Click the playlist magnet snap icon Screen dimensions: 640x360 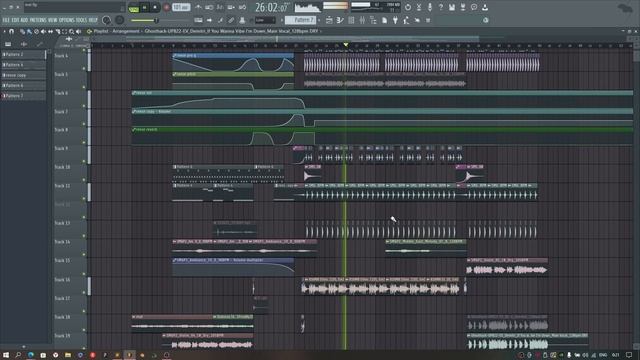pyautogui.click(x=11, y=31)
